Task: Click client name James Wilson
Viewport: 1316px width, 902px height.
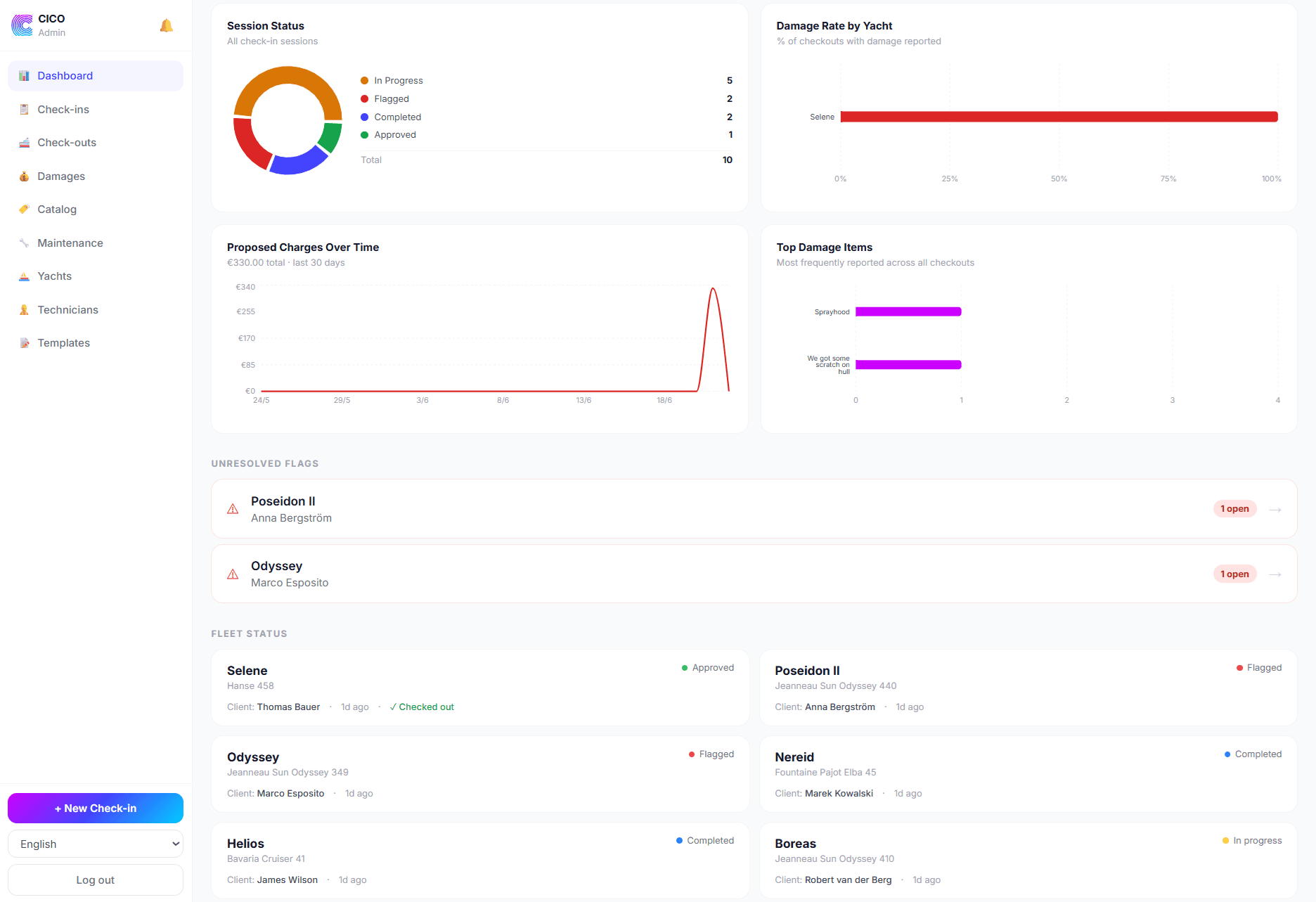Action: 288,880
